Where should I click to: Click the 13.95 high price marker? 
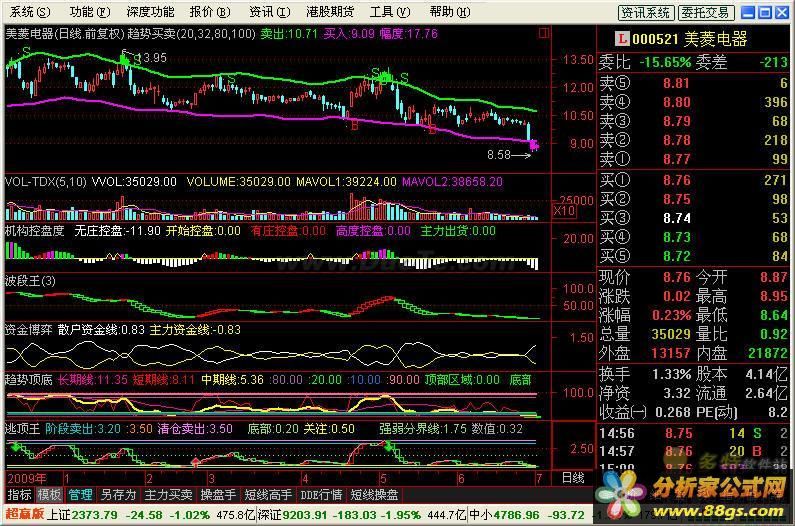(150, 58)
